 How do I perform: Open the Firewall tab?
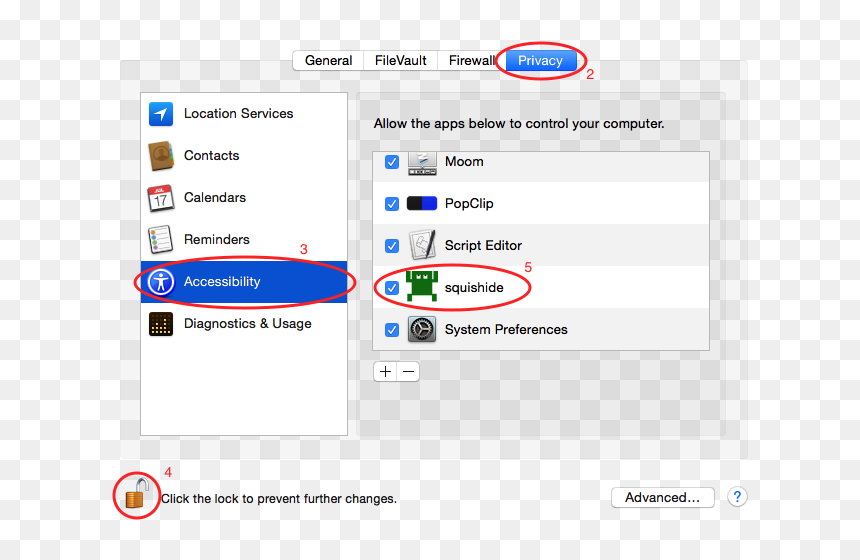click(471, 60)
